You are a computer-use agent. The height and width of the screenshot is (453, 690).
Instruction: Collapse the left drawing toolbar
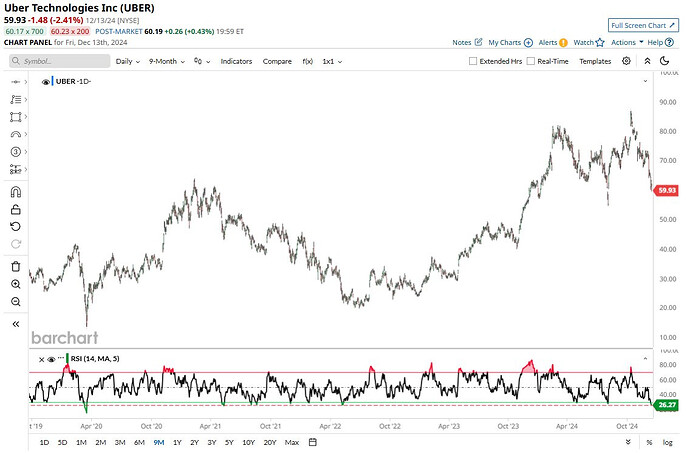15,324
